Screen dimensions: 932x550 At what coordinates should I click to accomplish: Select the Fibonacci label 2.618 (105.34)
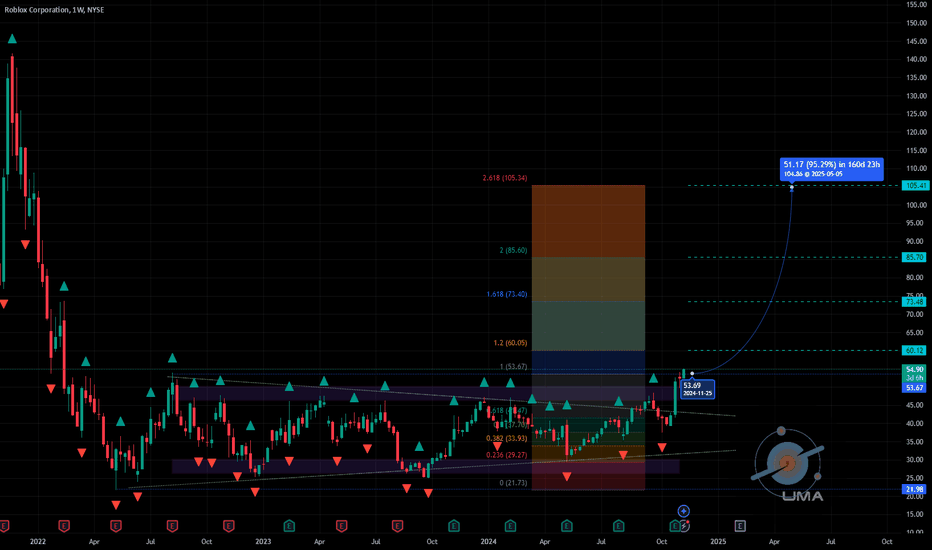point(505,178)
